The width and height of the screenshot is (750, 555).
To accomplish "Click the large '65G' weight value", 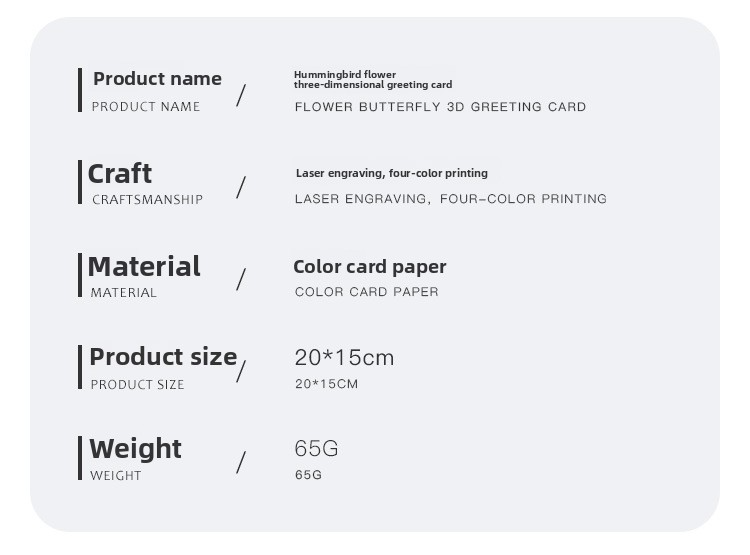I will coord(316,448).
